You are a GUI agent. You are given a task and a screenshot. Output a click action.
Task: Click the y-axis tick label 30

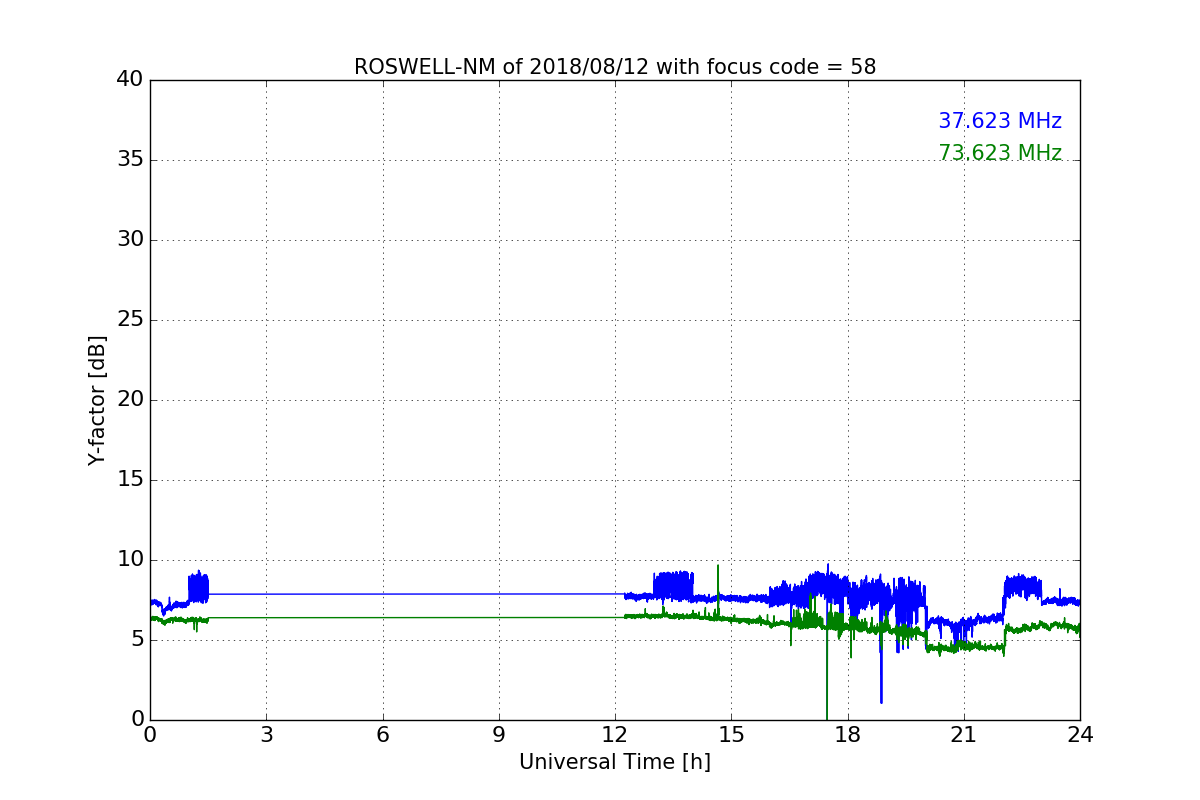click(x=130, y=240)
